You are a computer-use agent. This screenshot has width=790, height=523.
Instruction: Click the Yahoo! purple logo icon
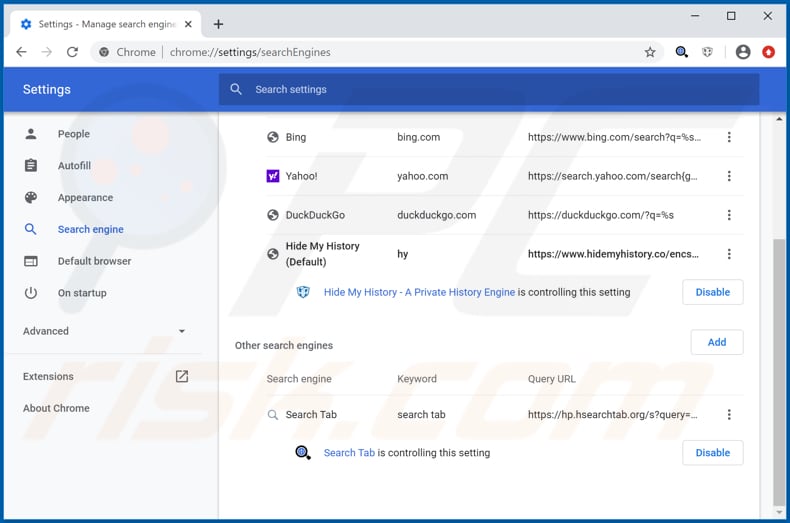[273, 176]
